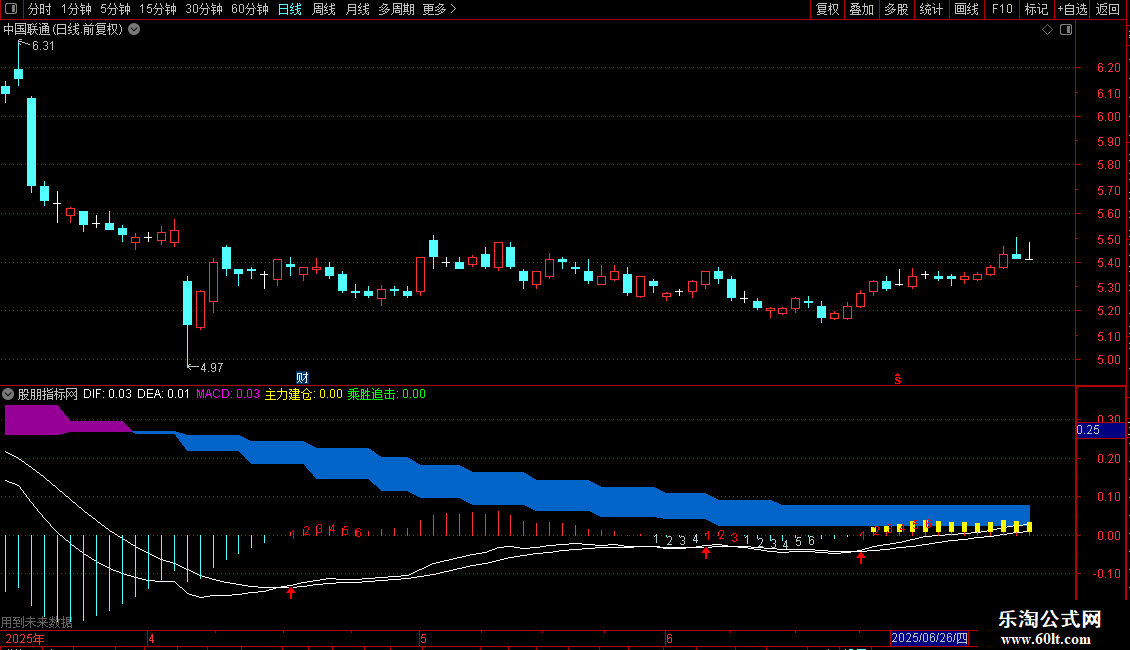Click month 6 marker on time axis
Image resolution: width=1130 pixels, height=650 pixels.
[669, 638]
